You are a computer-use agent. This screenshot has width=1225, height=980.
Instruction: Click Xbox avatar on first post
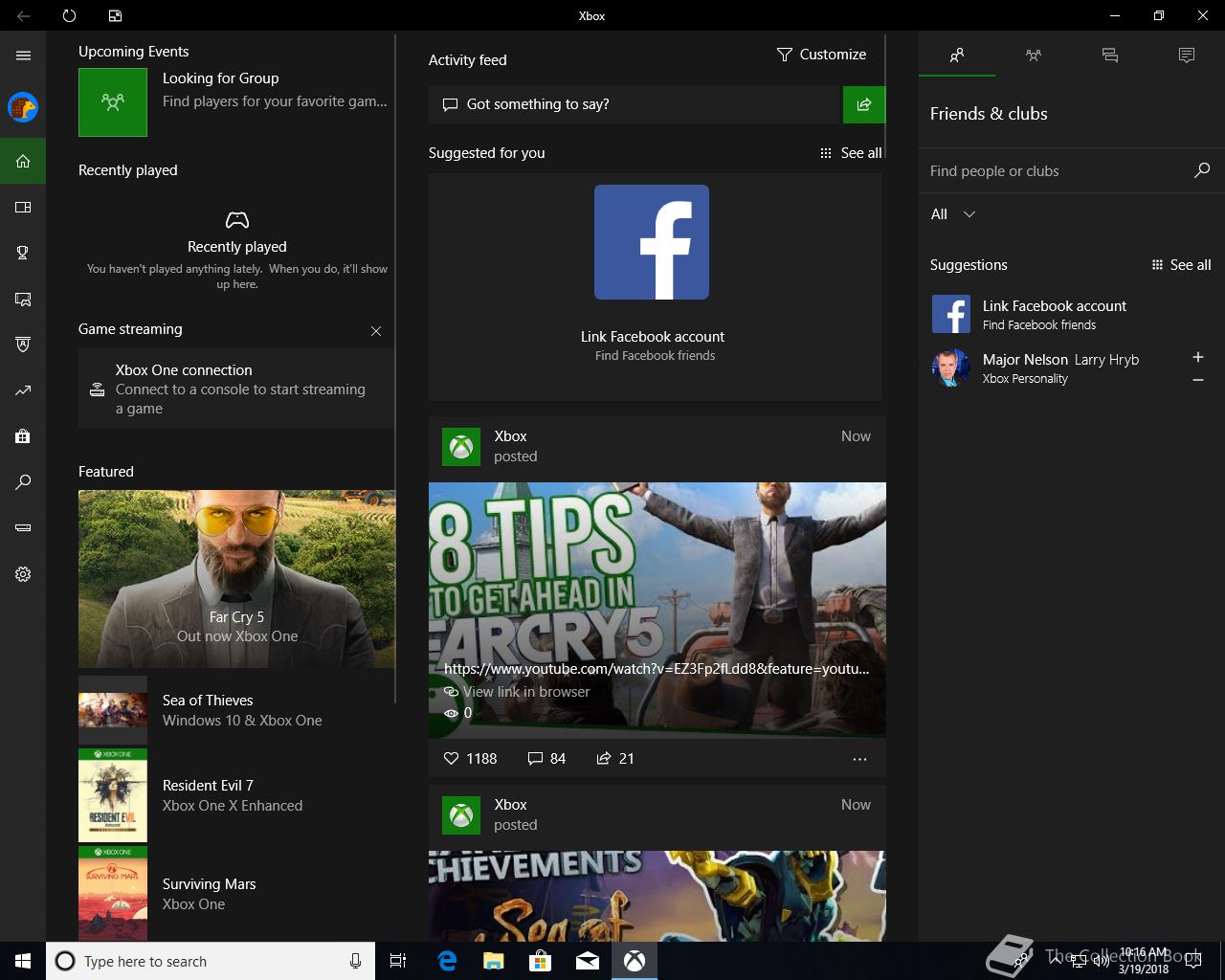click(461, 447)
